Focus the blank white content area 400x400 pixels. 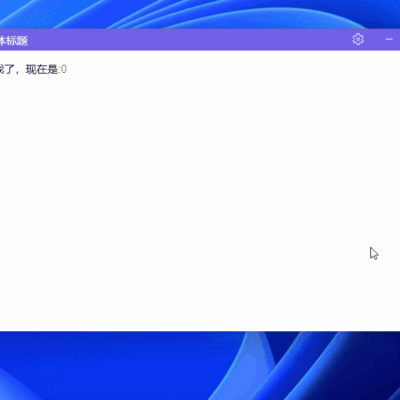coord(200,200)
